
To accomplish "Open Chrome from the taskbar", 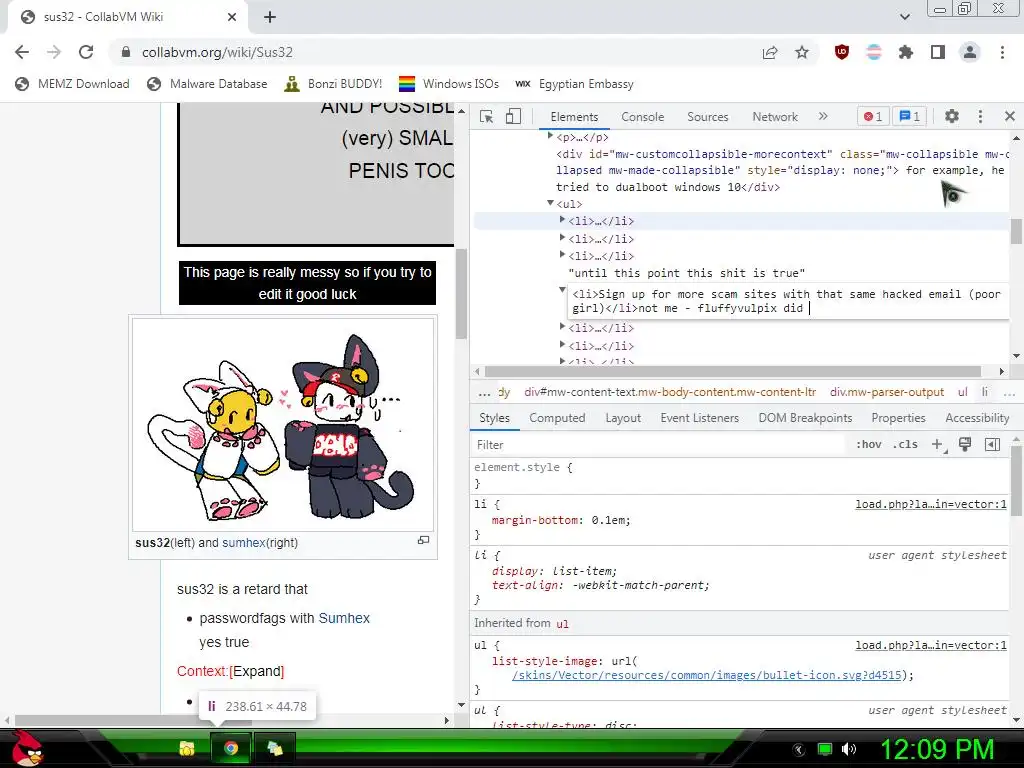I will tap(231, 748).
